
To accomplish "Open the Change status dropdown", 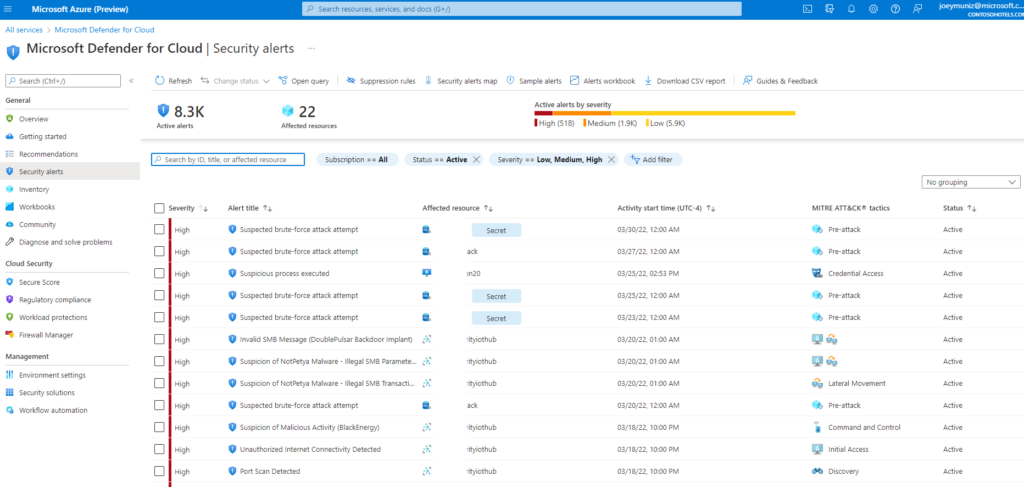I will 236,81.
